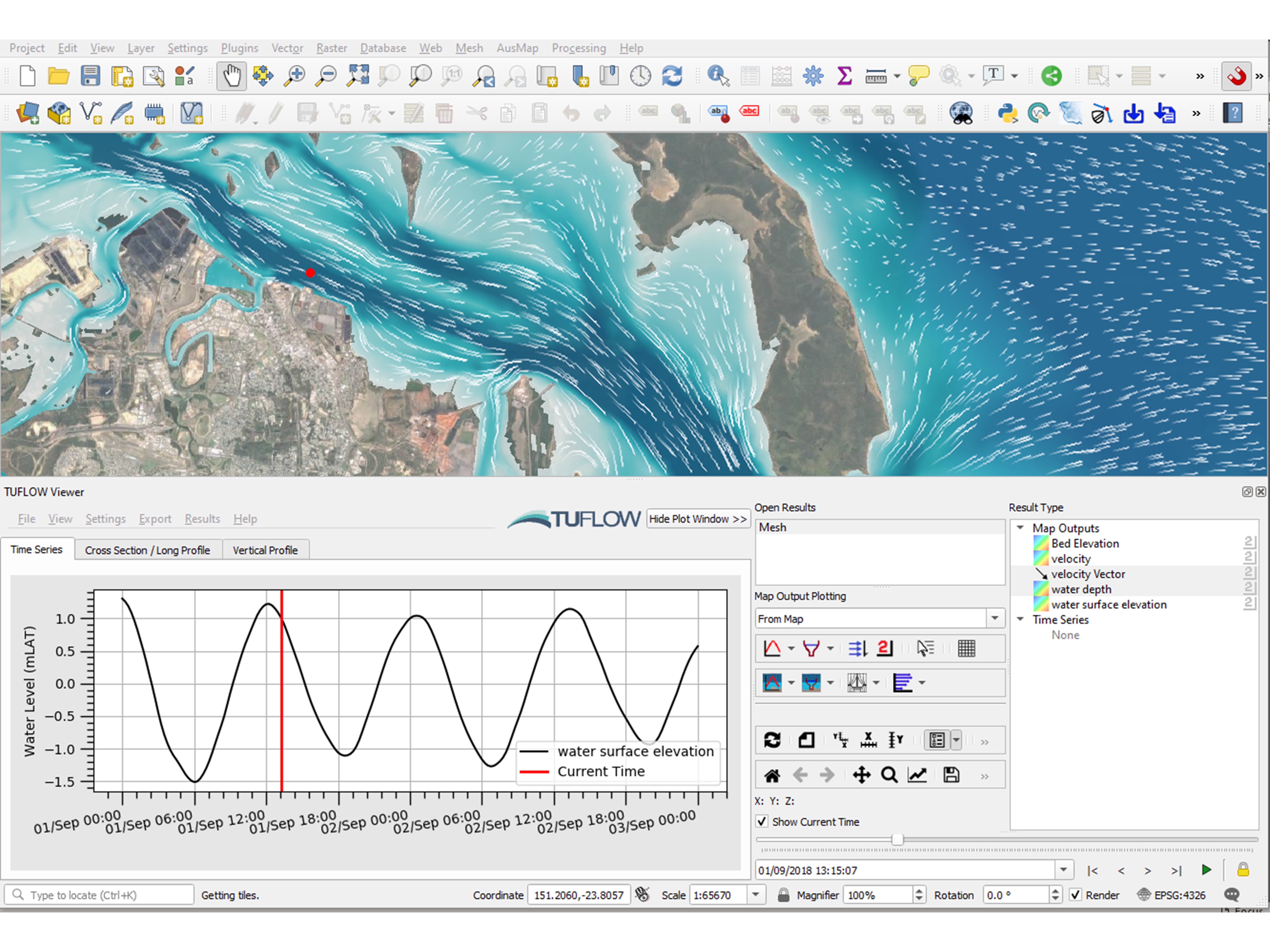This screenshot has height=952, width=1270.
Task: Click Zoom Full extent icon
Action: click(358, 76)
